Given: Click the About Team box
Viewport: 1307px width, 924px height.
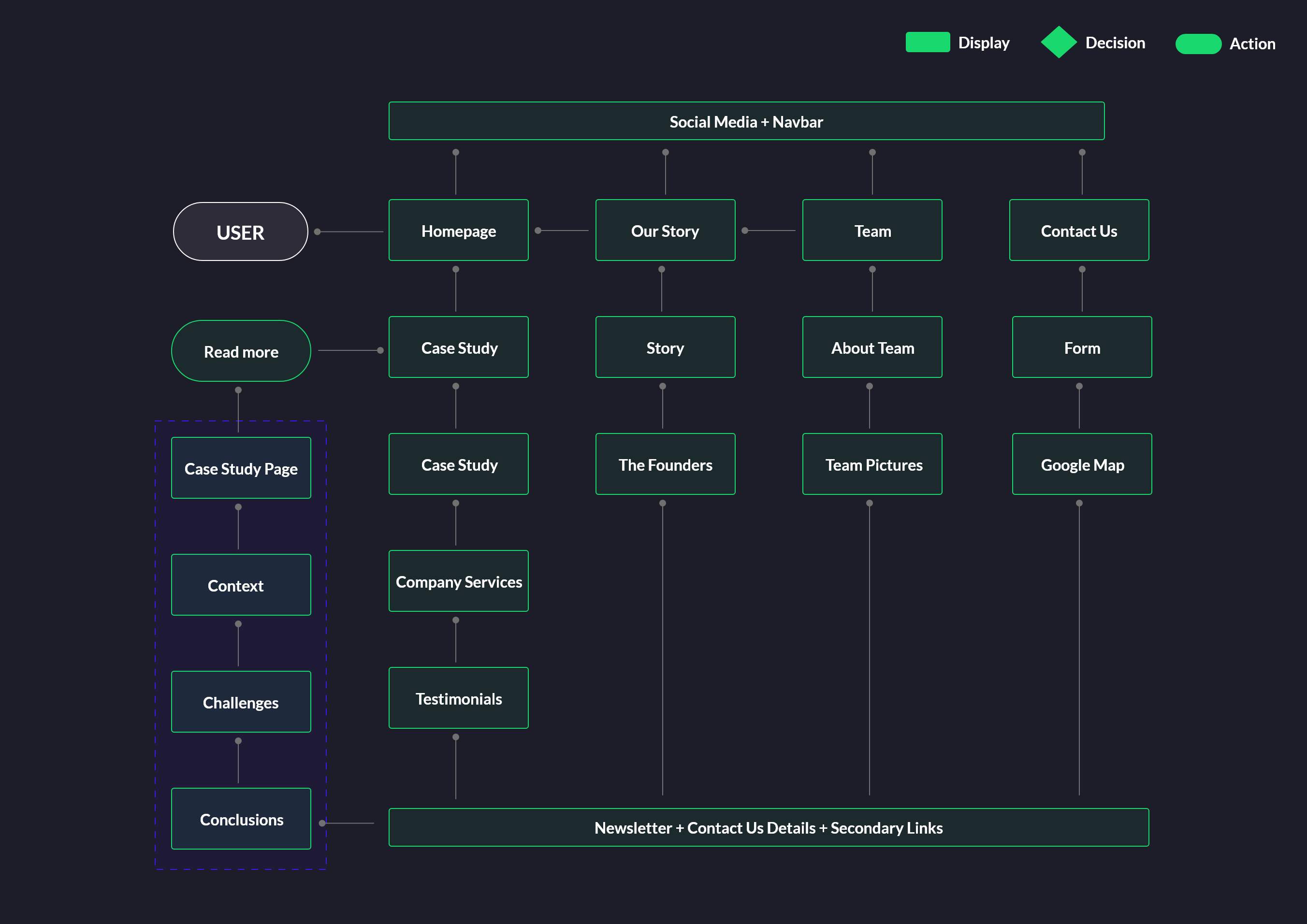Looking at the screenshot, I should 871,347.
